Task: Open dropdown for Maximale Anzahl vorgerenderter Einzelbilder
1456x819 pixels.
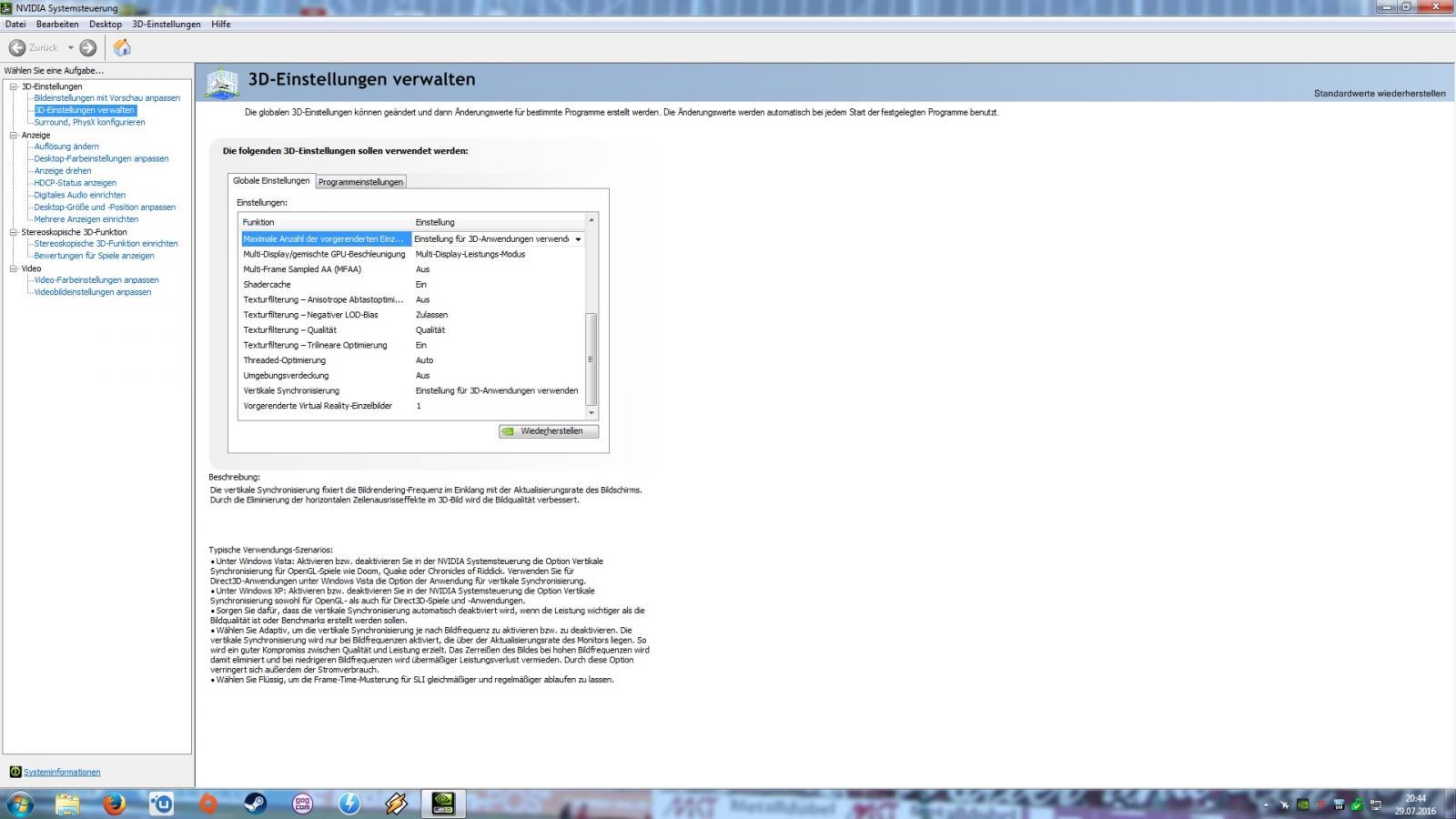Action: tap(578, 239)
